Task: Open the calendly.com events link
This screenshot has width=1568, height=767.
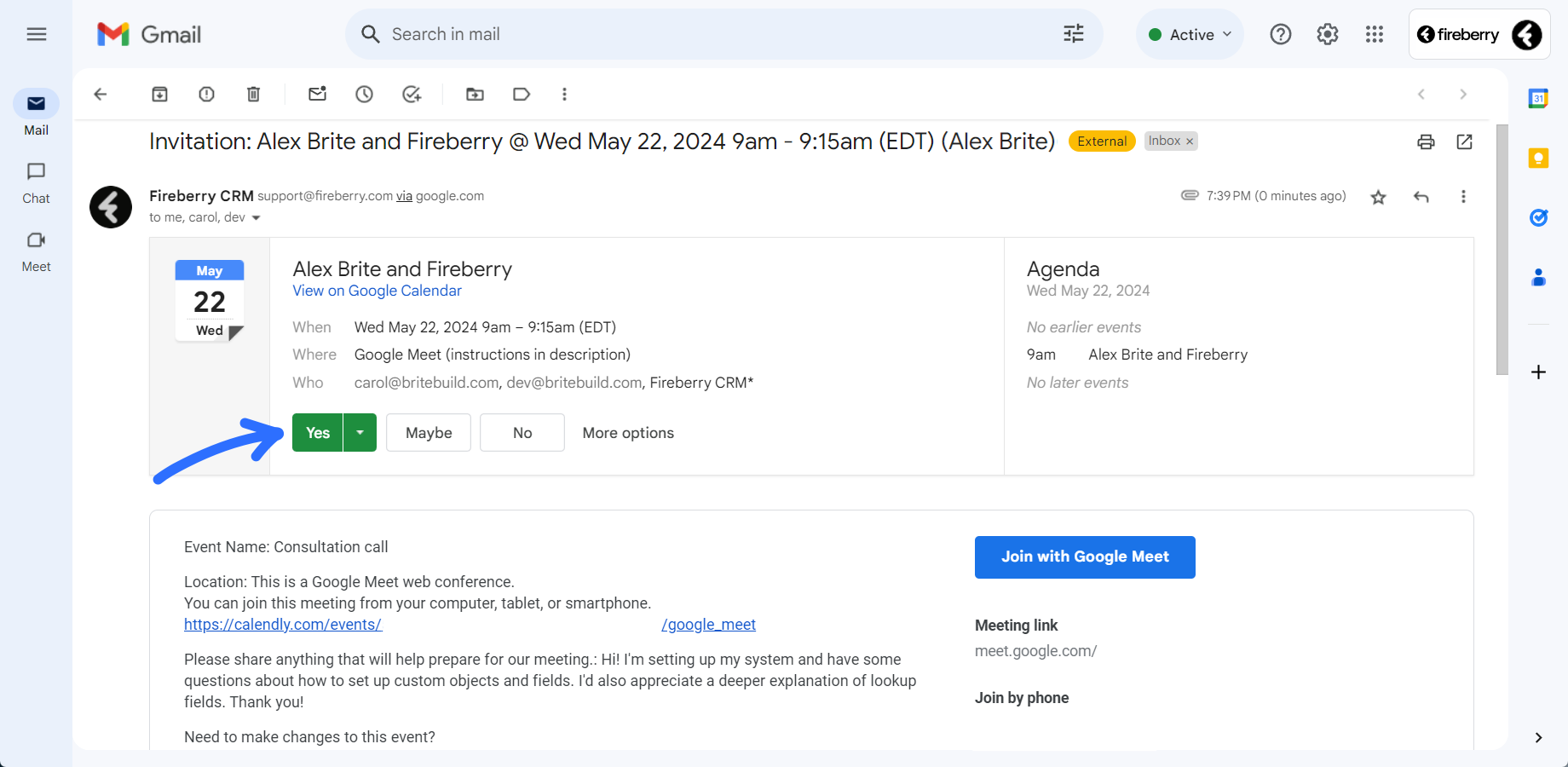Action: tap(283, 625)
